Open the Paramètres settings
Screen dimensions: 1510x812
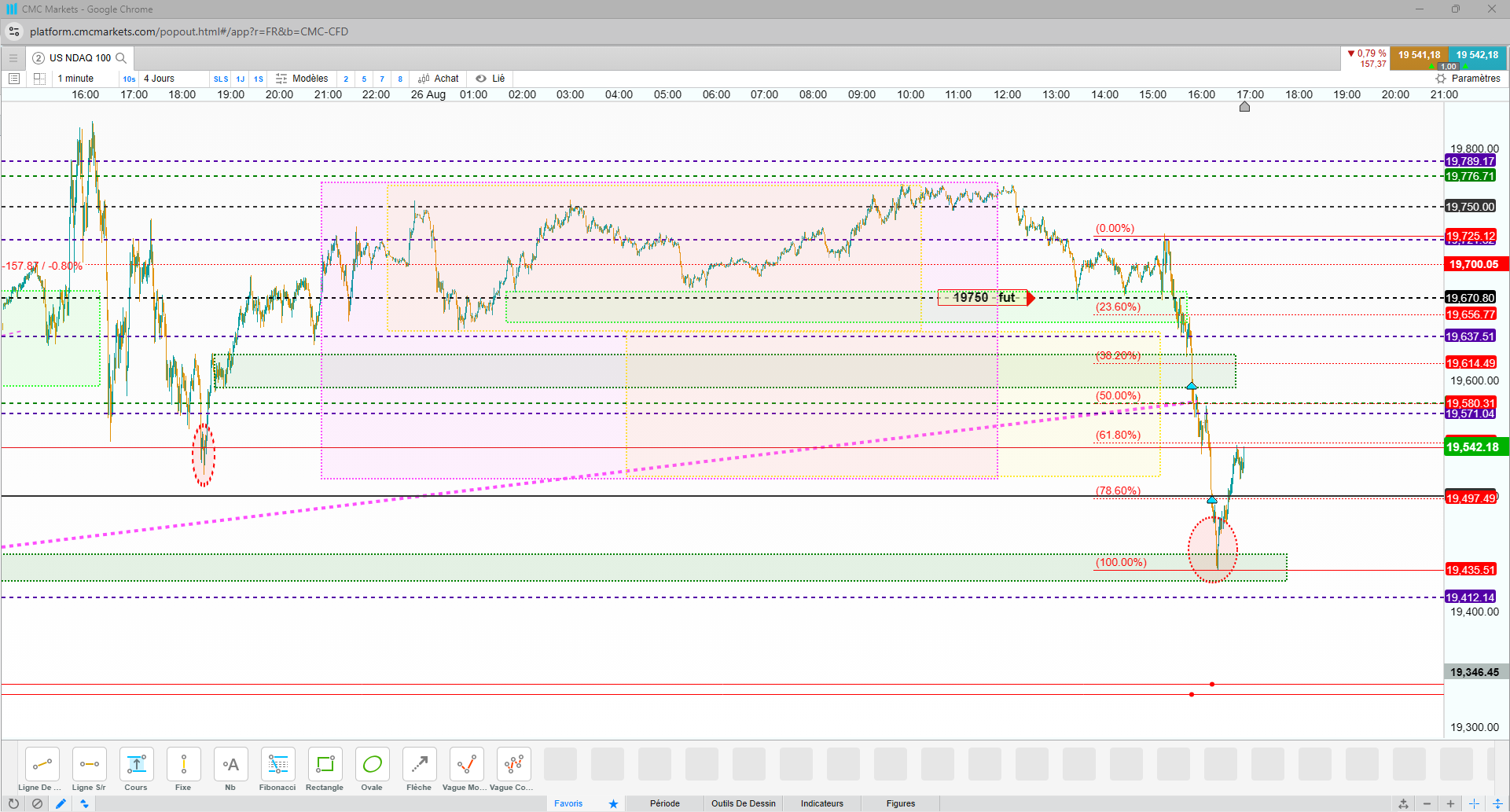pyautogui.click(x=1468, y=79)
